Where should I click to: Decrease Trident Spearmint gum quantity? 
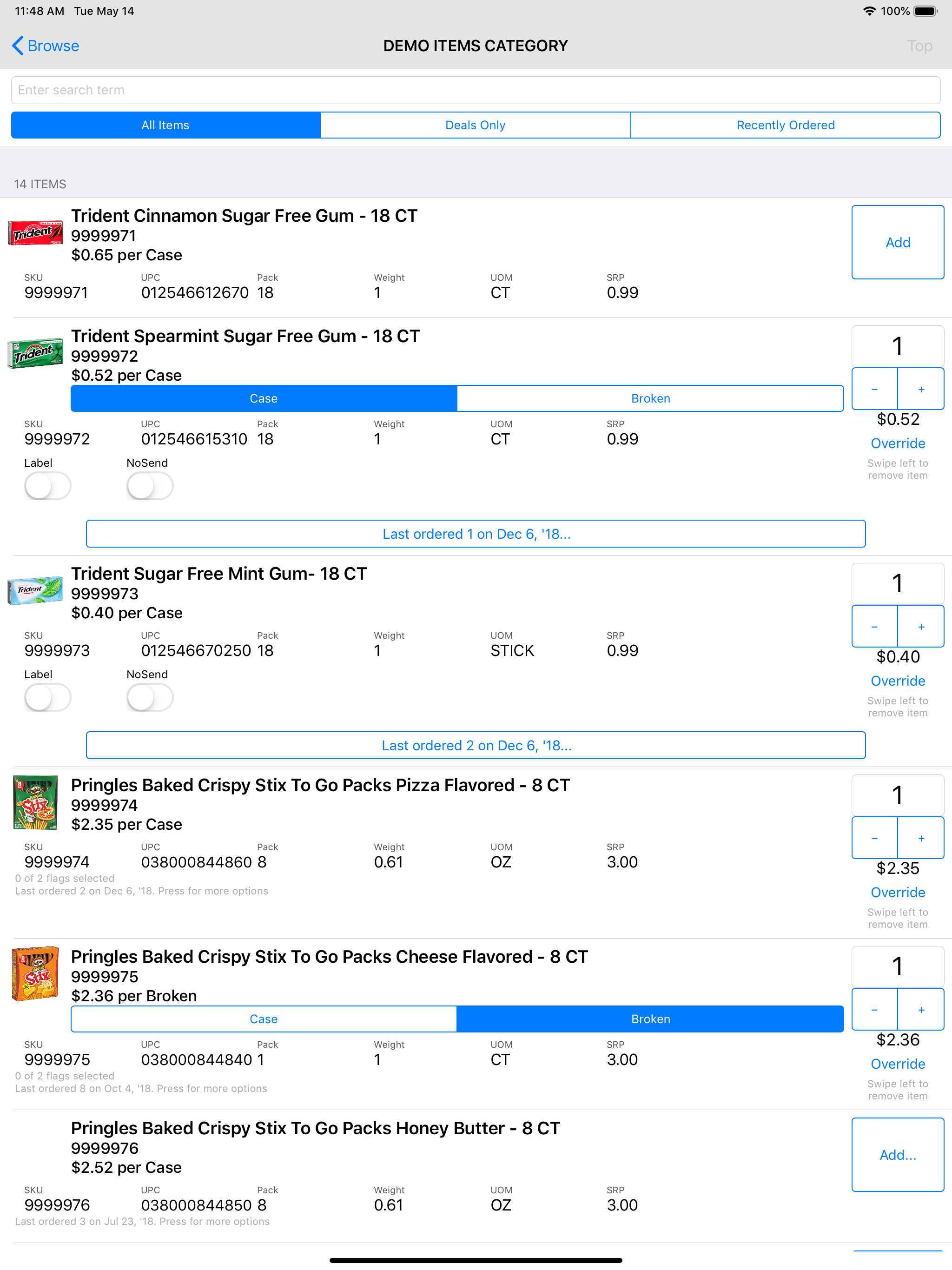coord(874,389)
